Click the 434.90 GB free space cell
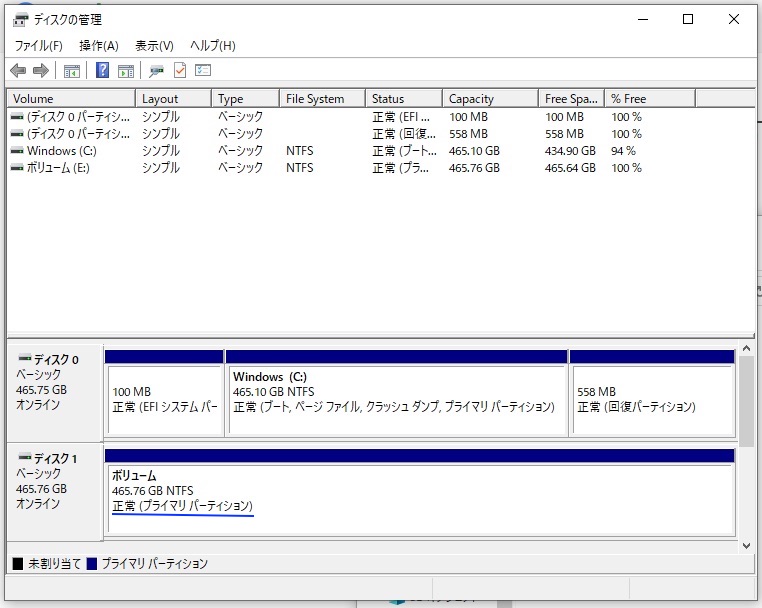The image size is (762, 608). click(x=570, y=151)
